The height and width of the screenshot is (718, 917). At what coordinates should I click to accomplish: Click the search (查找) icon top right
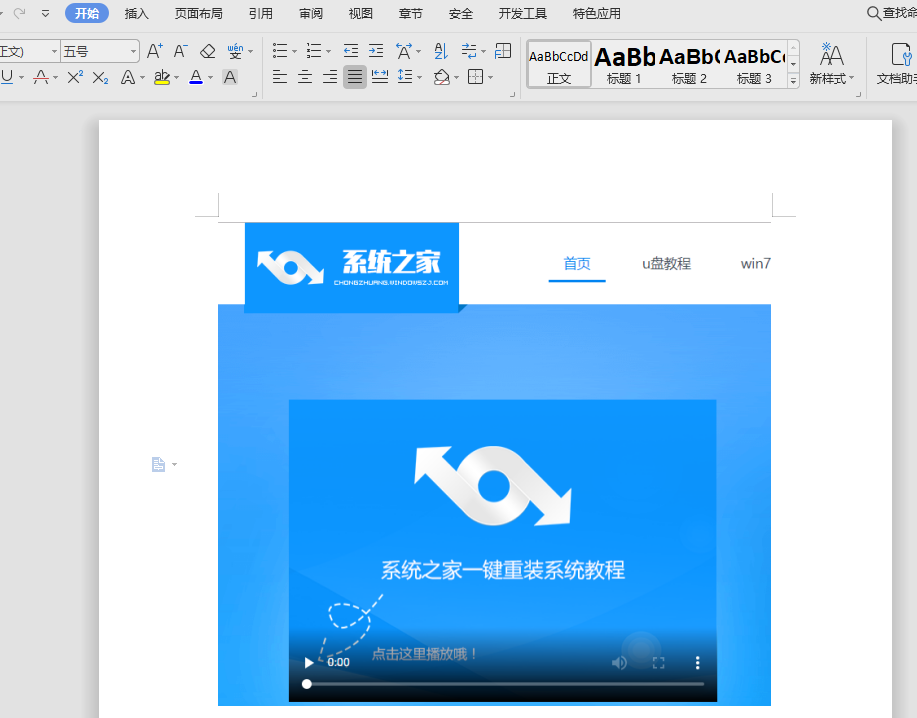[x=872, y=13]
